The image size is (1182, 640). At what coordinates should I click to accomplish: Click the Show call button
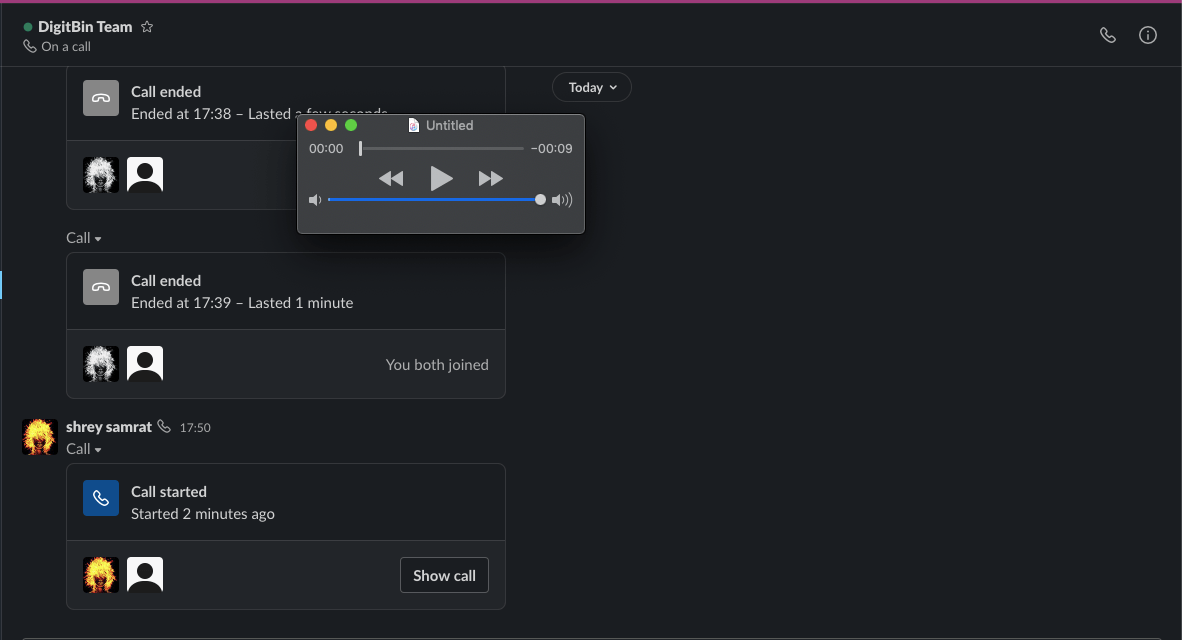click(x=444, y=575)
